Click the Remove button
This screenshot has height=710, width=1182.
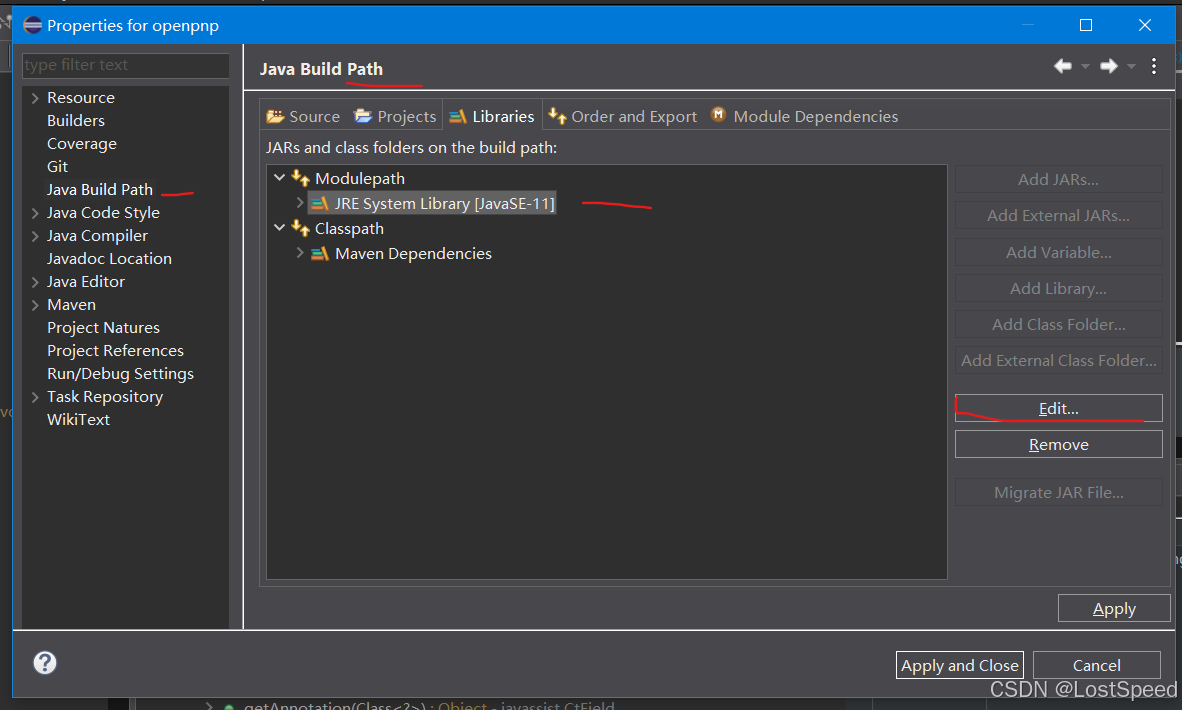[1058, 443]
